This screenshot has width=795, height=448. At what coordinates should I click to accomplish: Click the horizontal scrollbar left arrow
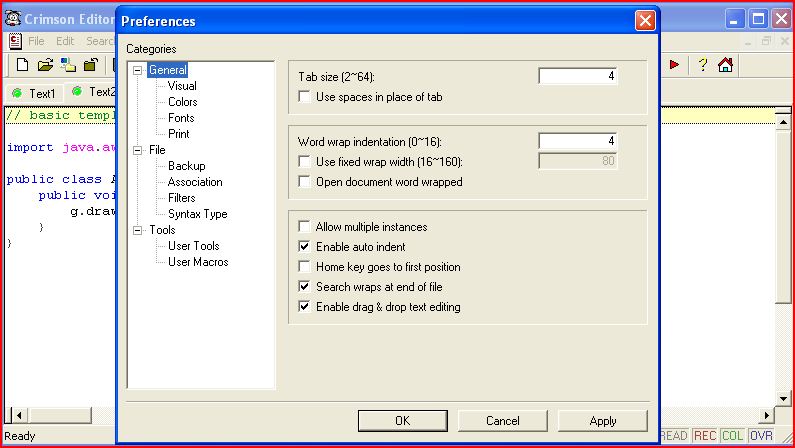pyautogui.click(x=19, y=416)
